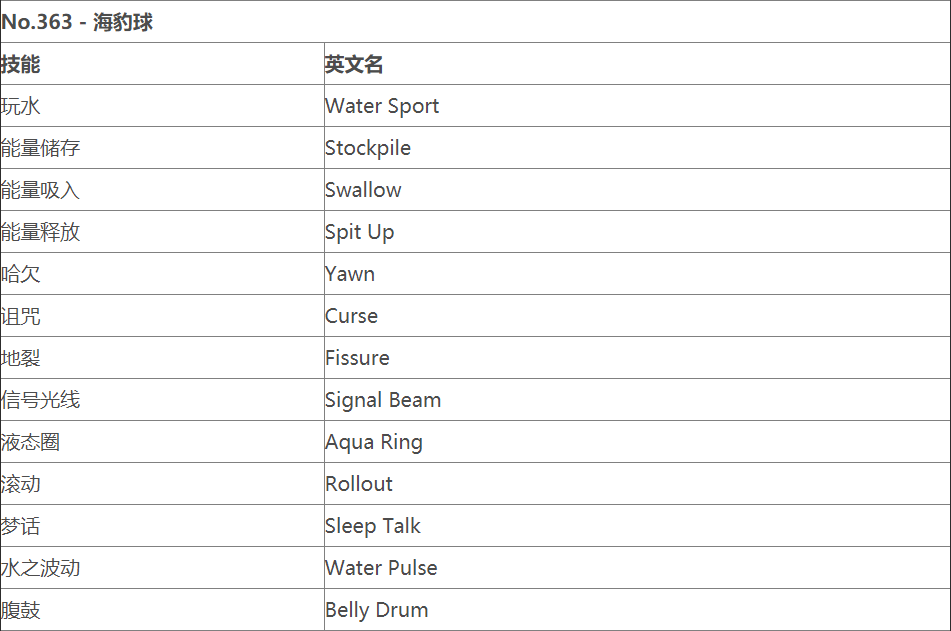Click the 能量储存 cell

(41, 148)
